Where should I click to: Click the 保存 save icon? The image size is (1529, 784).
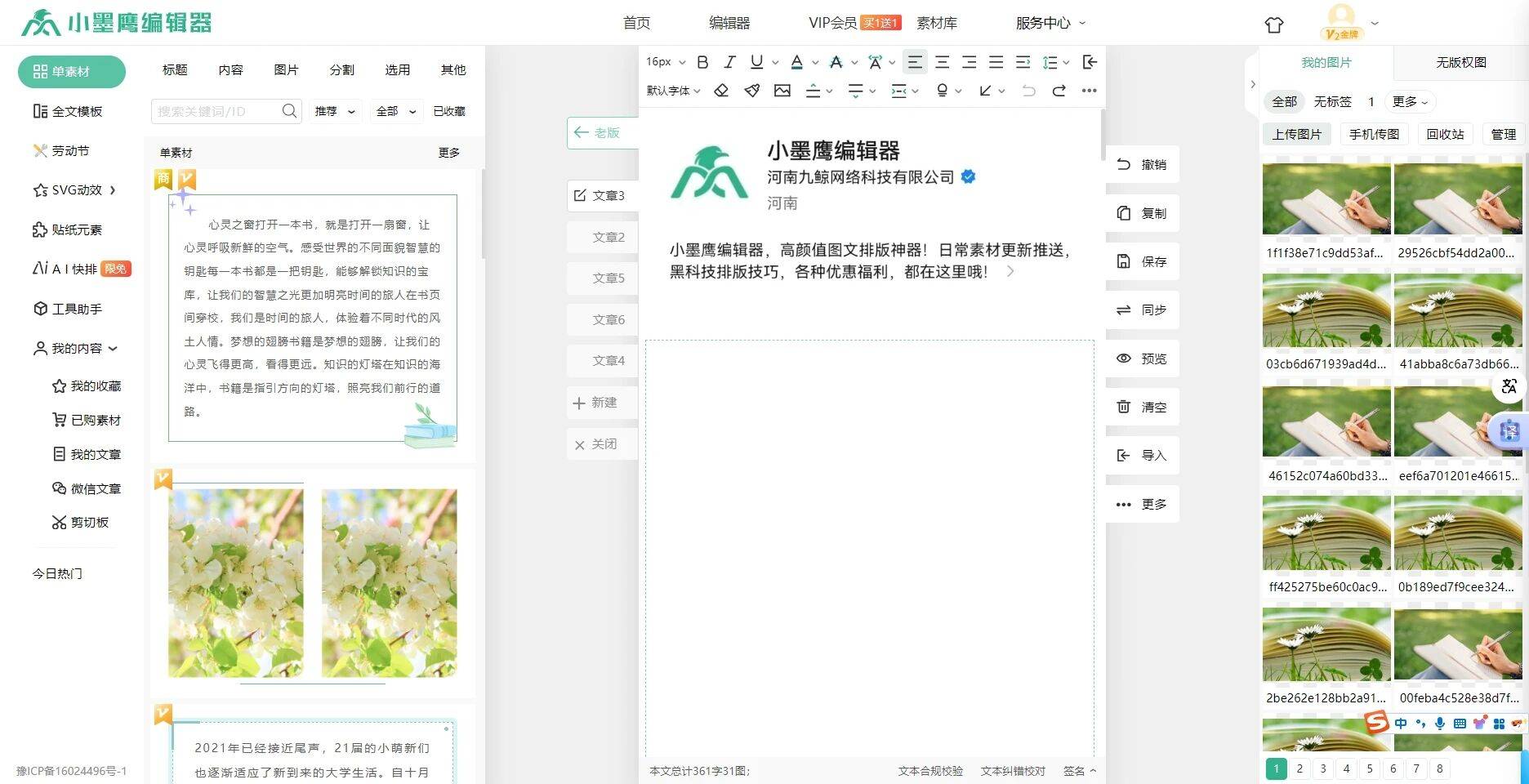pyautogui.click(x=1124, y=261)
